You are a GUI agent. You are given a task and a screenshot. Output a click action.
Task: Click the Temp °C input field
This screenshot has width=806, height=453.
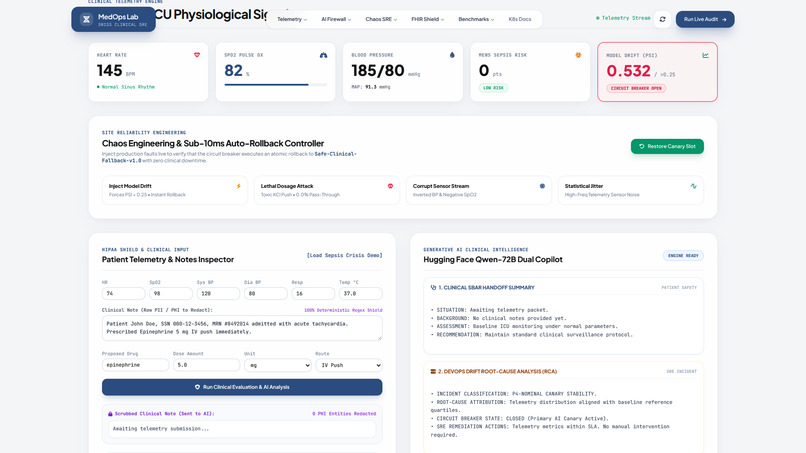[360, 294]
